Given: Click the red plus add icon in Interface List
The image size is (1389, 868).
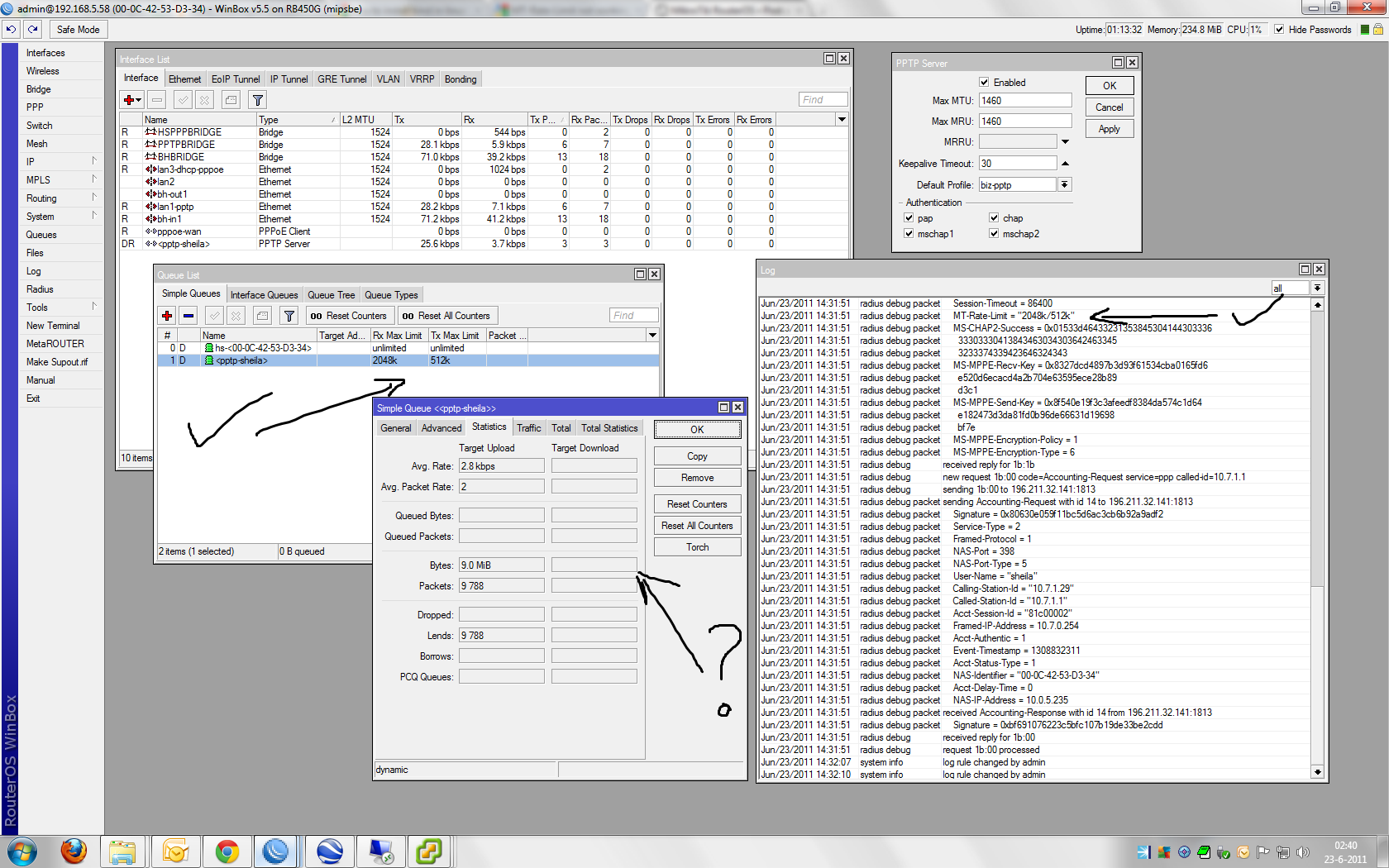Looking at the screenshot, I should tap(129, 100).
